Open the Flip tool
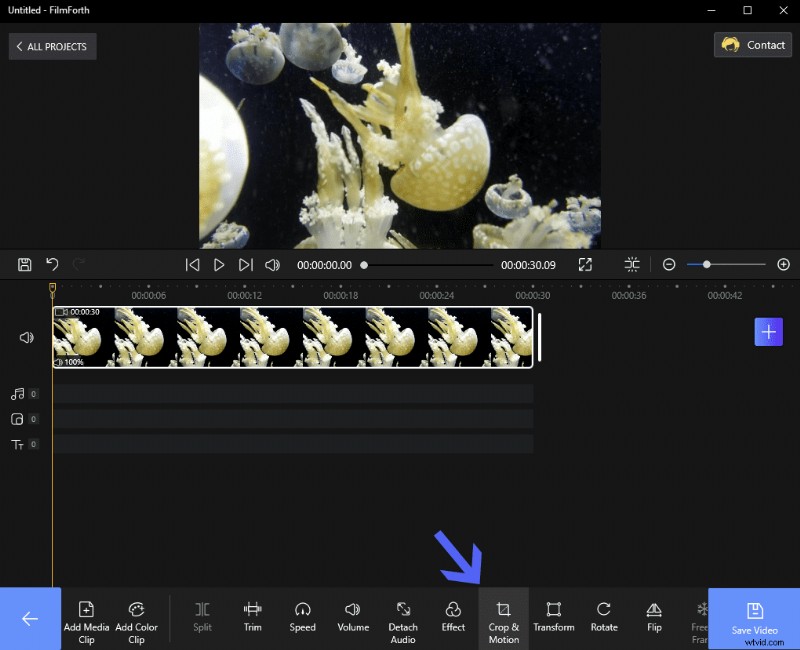Screen dimensions: 800x650 tap(654, 618)
